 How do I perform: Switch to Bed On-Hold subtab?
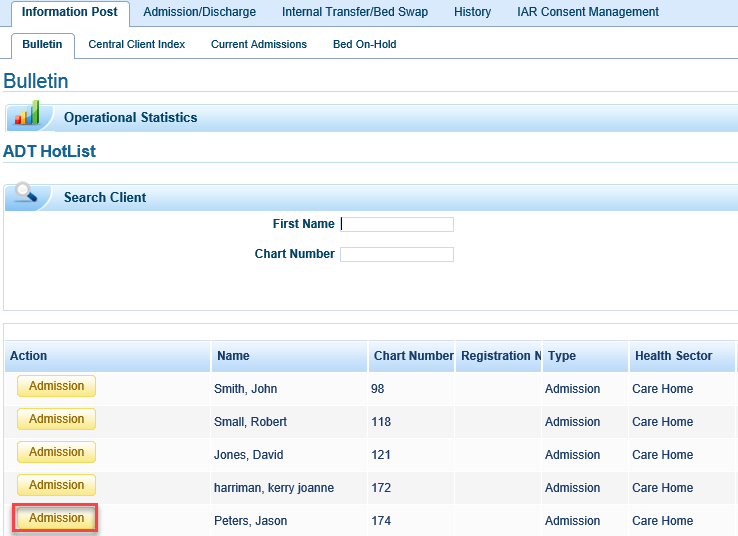tap(364, 45)
